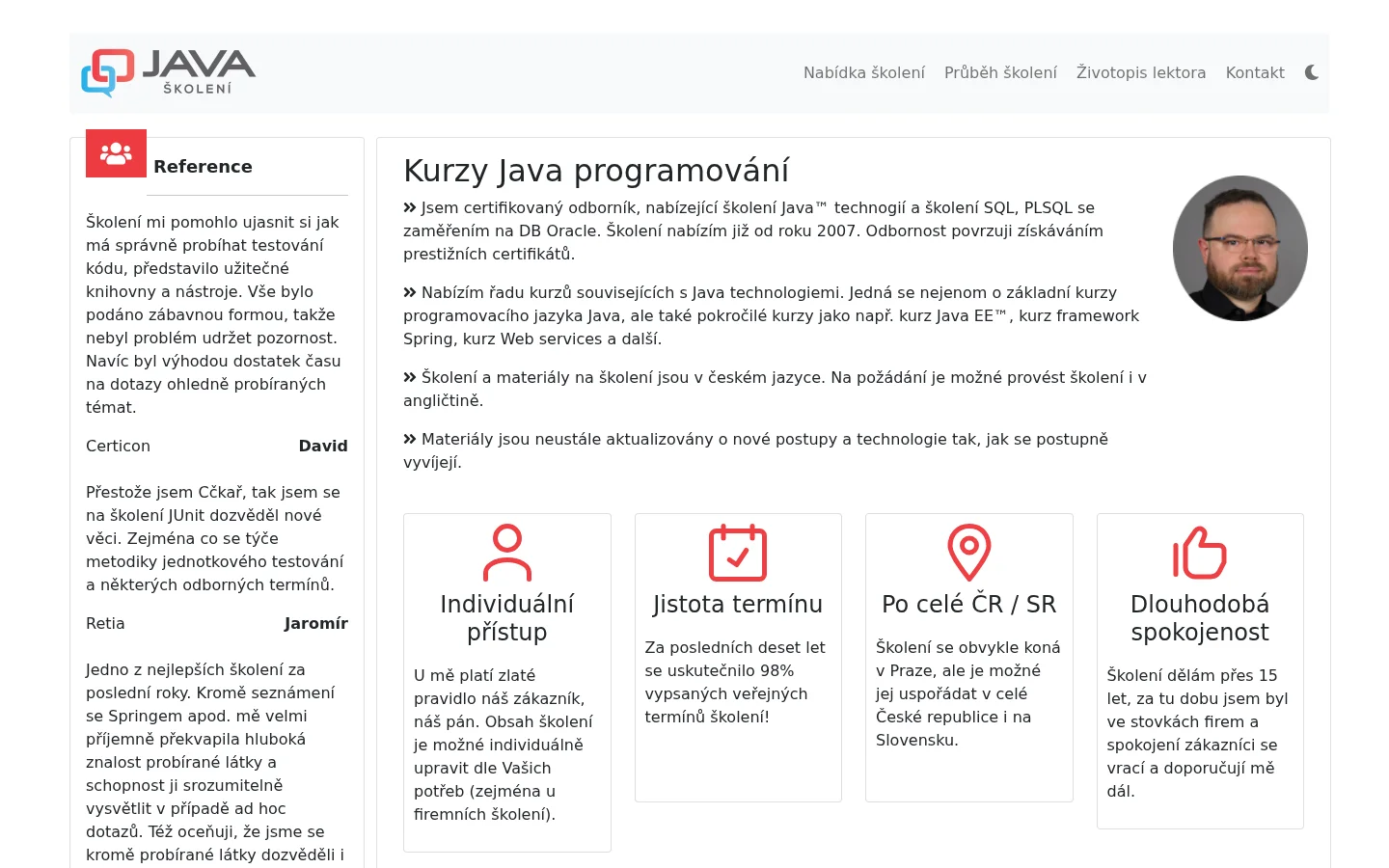1389x868 pixels.
Task: Click the reviewer name David
Action: coord(323,446)
